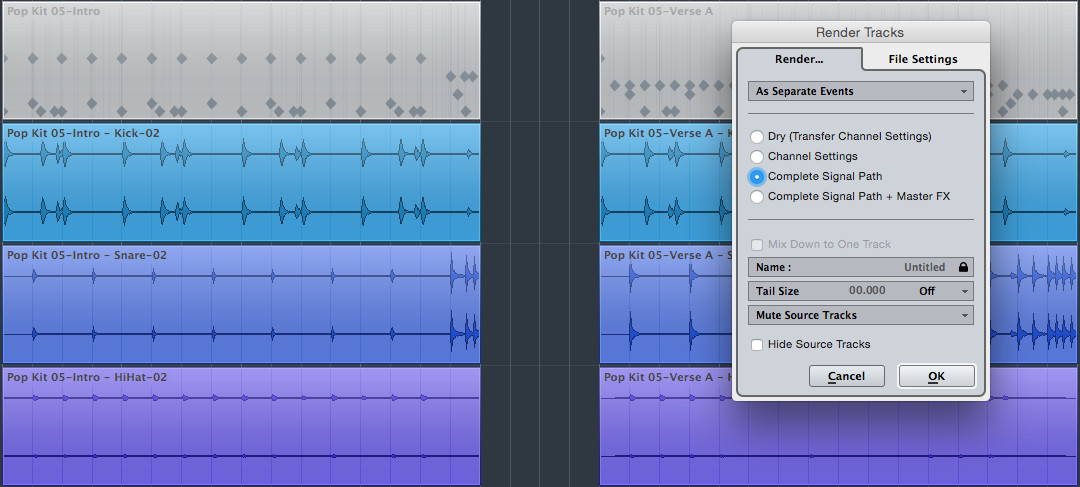This screenshot has width=1080, height=487.
Task: Select the Pop Kit 05-Verse A MIDI event
Action: point(665,61)
